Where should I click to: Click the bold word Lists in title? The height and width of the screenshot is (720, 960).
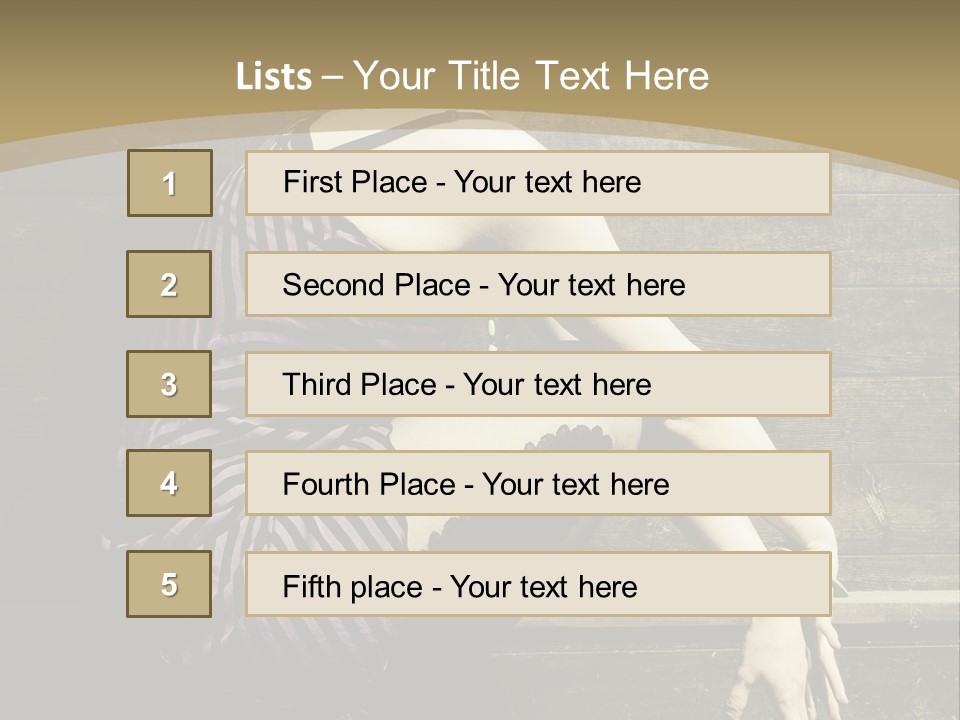[x=274, y=76]
